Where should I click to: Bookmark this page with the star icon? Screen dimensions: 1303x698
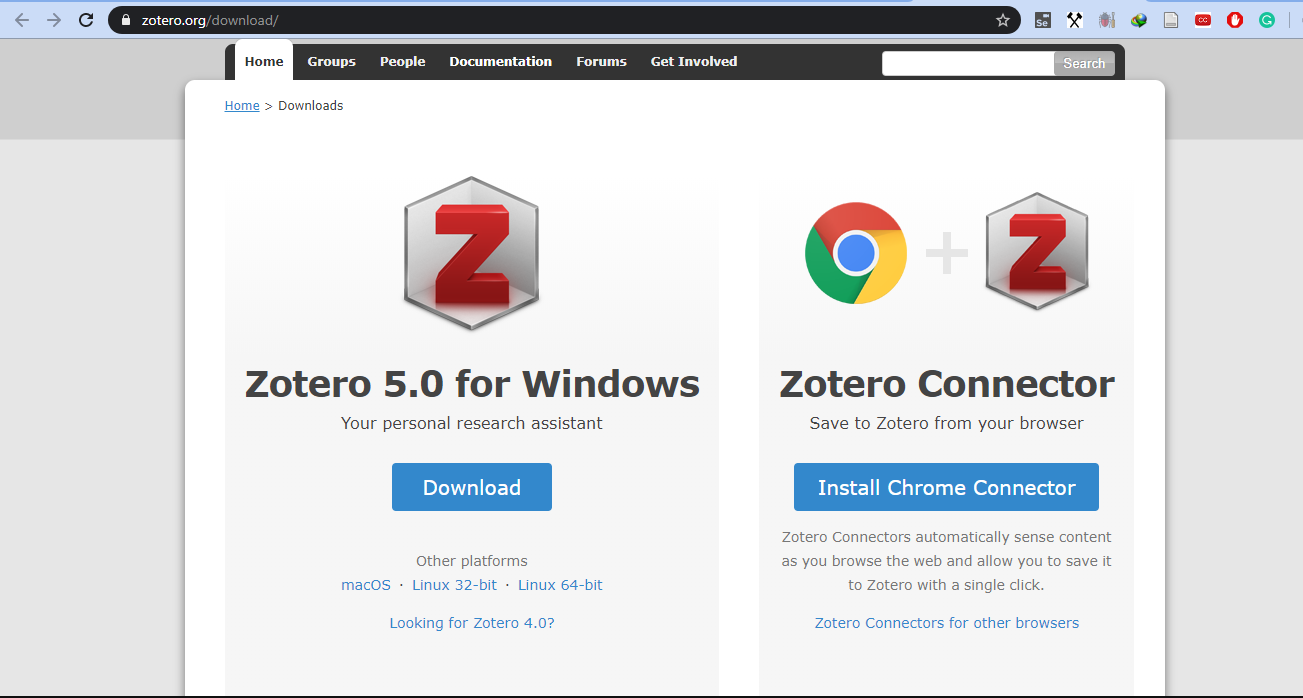1003,20
